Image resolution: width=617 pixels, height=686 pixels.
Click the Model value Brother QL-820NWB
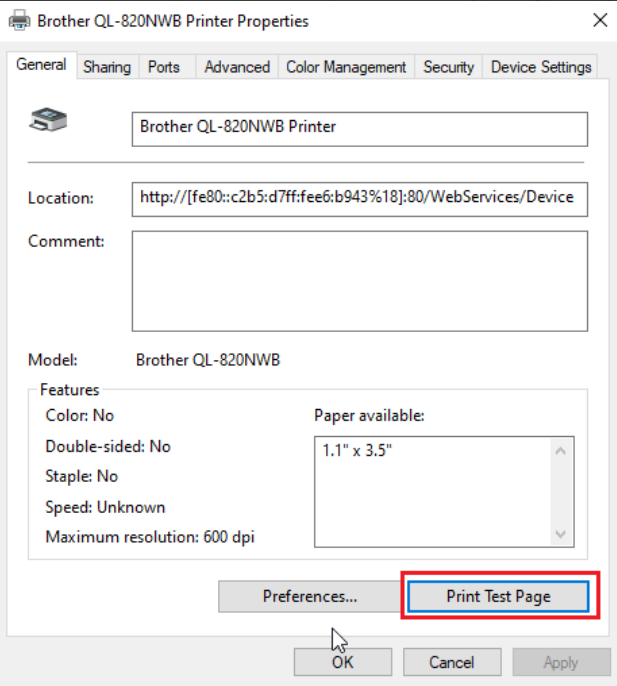[208, 360]
